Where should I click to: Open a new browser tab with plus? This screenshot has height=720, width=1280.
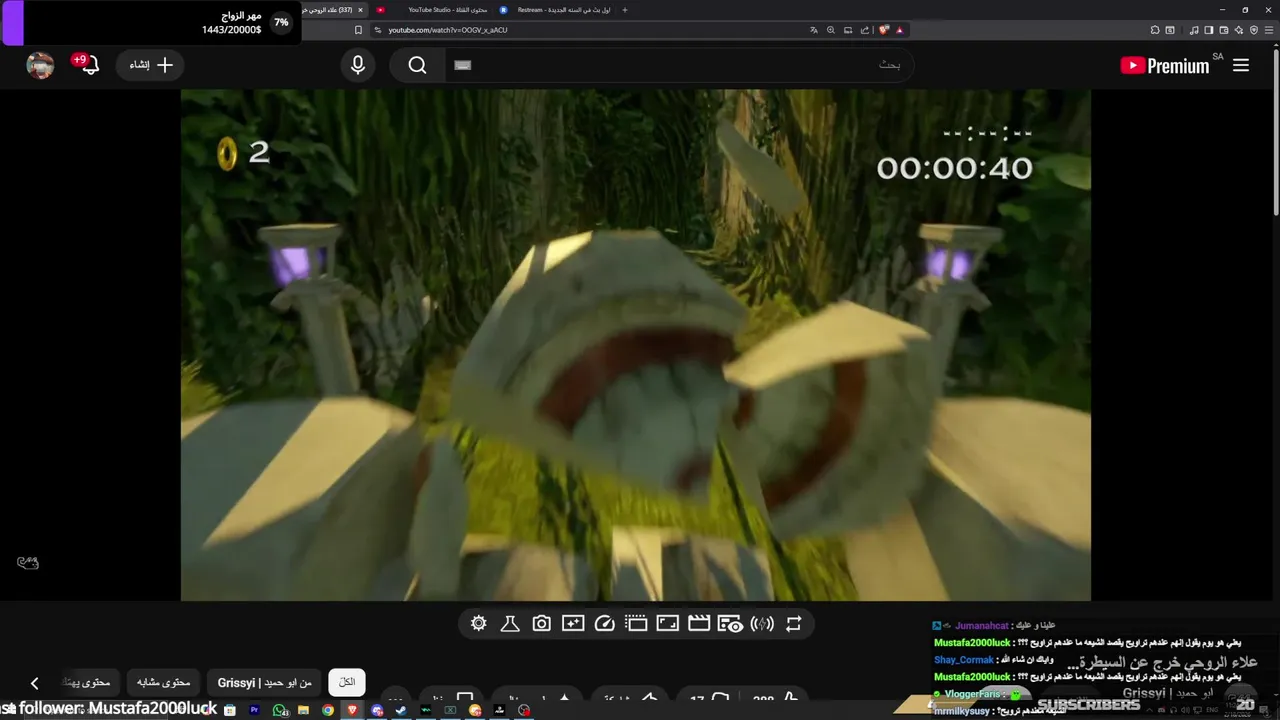[625, 9]
